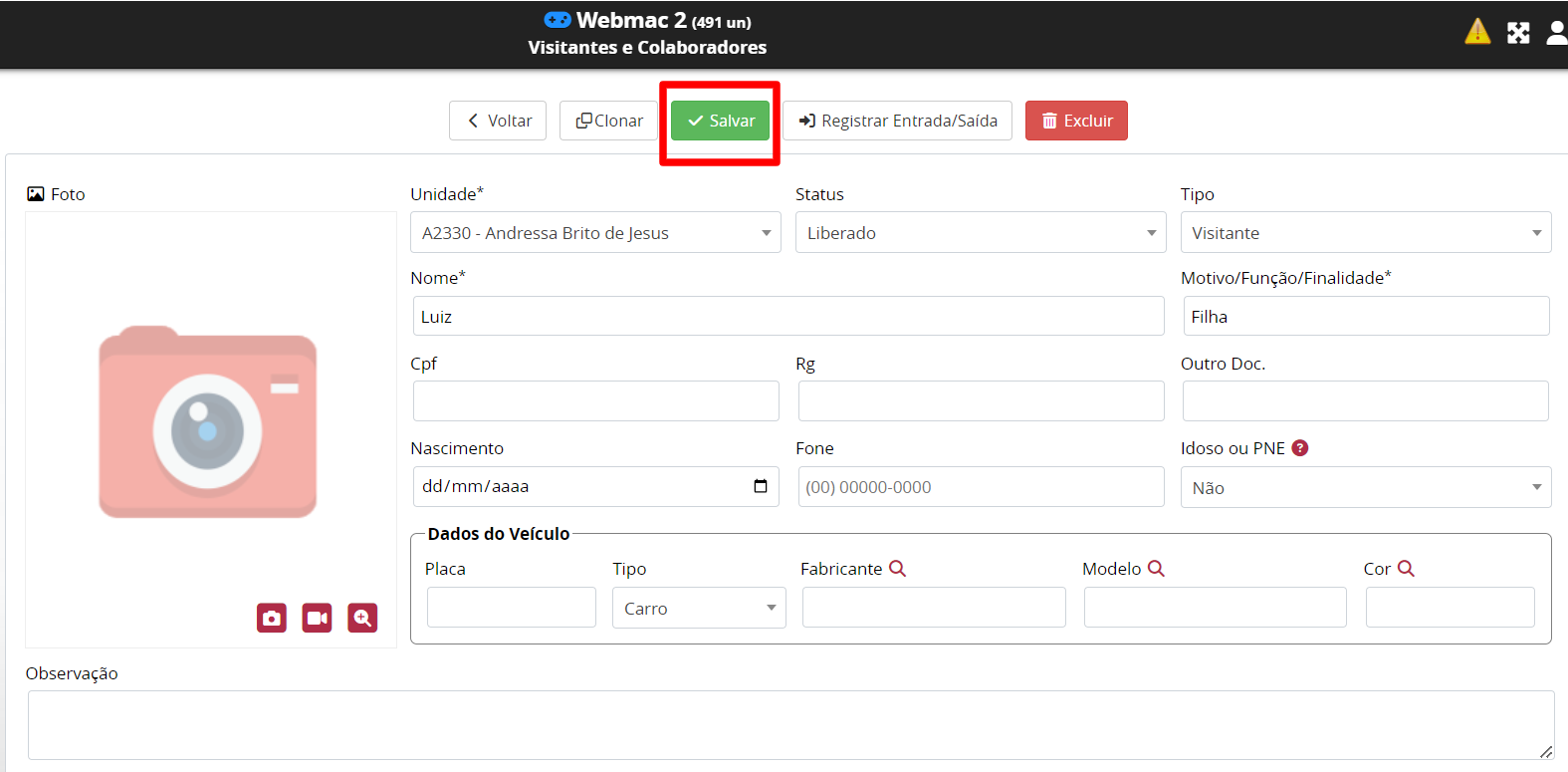This screenshot has height=772, width=1568.
Task: Focus the Observação text area
Action: click(789, 725)
